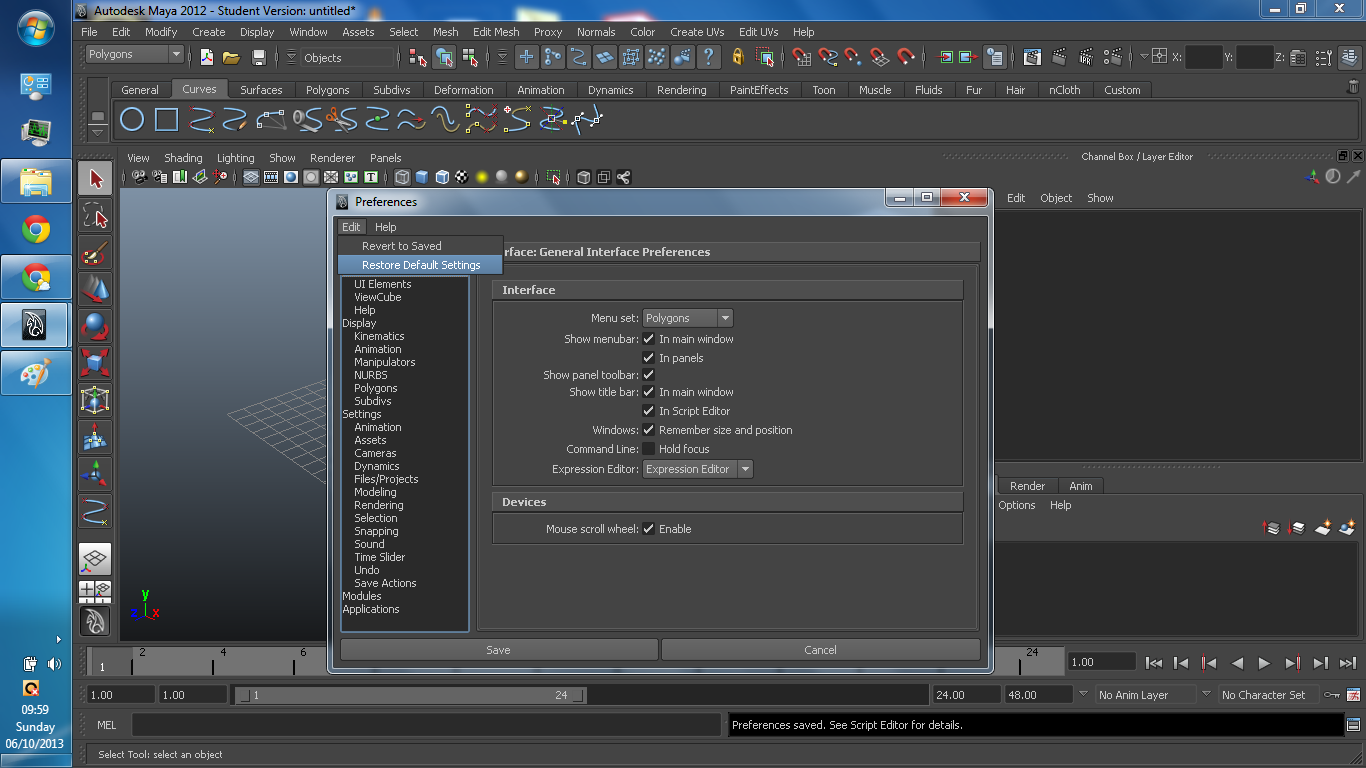Click the Cancel button in Preferences
This screenshot has width=1366, height=768.
point(820,650)
